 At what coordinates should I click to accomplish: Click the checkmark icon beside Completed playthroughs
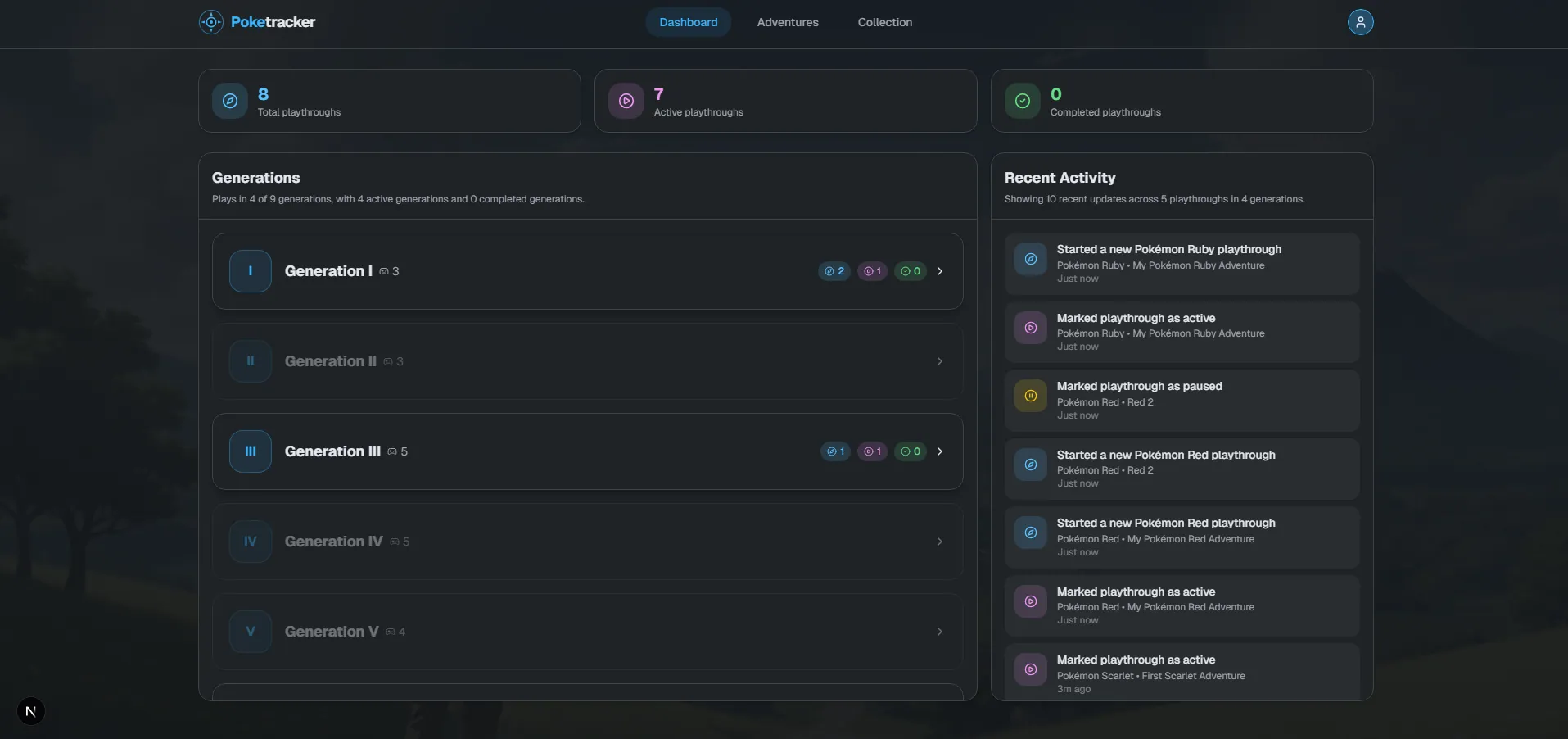click(x=1023, y=101)
